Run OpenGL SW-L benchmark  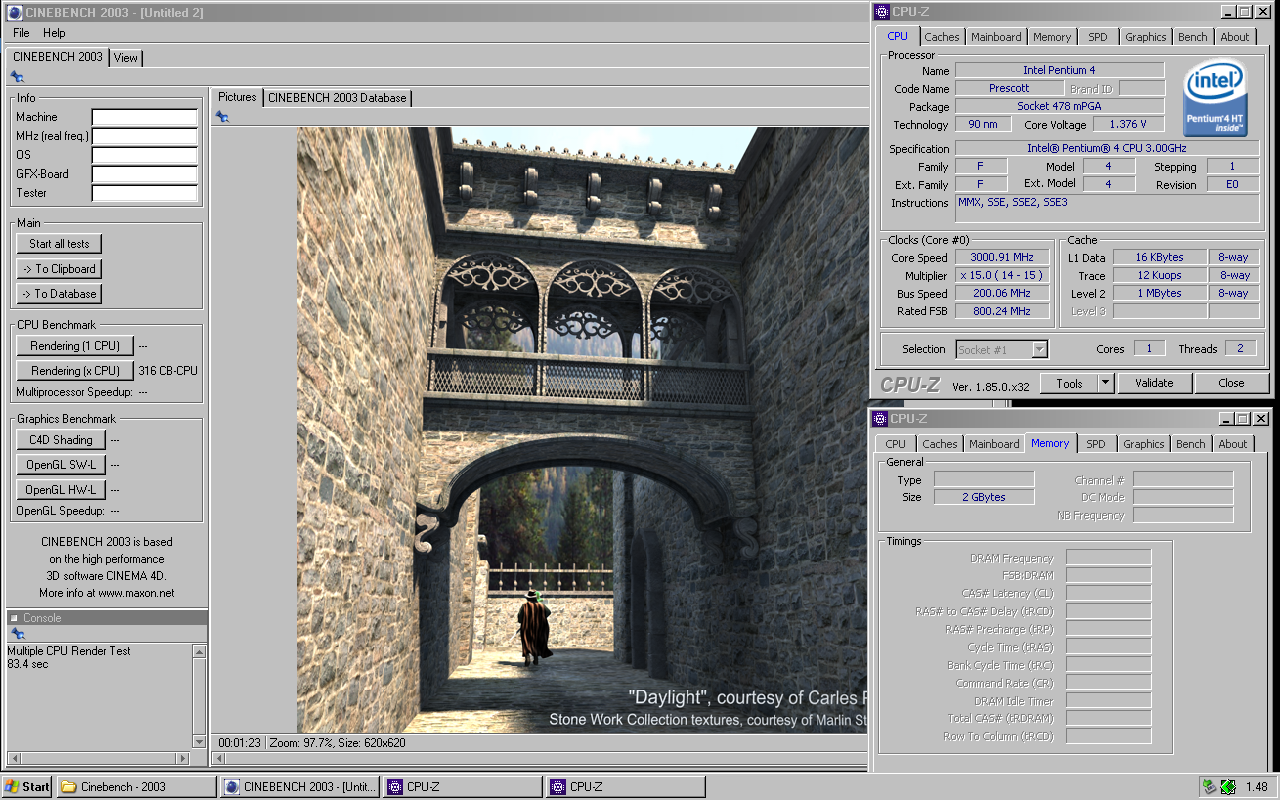(x=61, y=465)
